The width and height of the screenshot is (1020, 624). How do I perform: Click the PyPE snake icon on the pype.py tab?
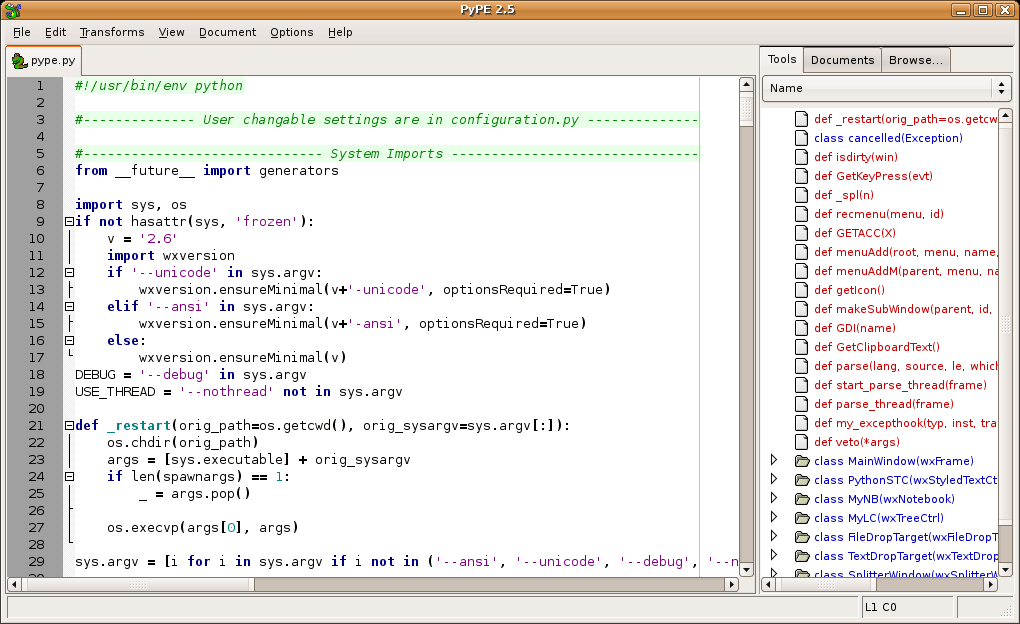pyautogui.click(x=19, y=60)
